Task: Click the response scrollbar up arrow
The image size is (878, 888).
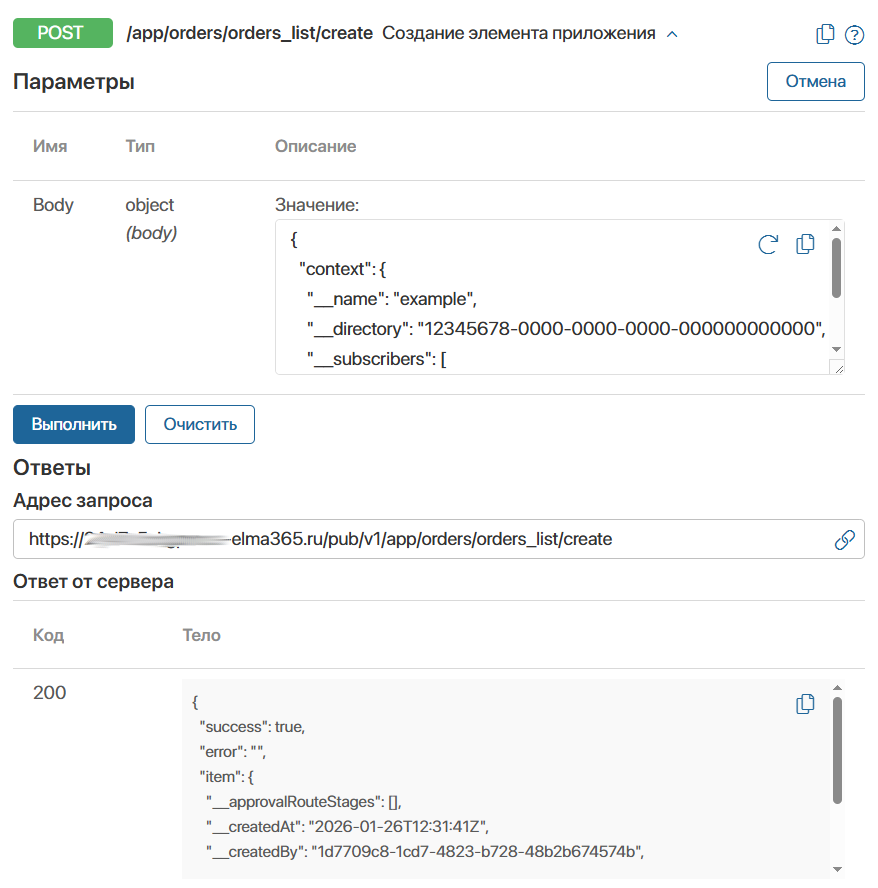Action: 837,688
